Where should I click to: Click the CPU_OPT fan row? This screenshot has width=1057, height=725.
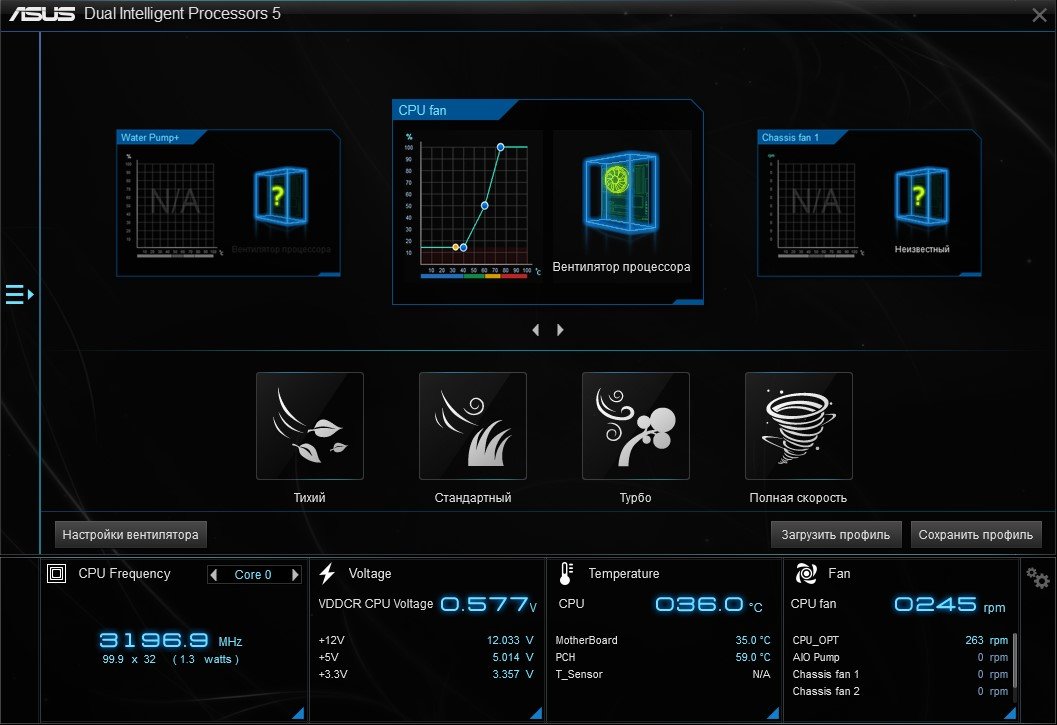(900, 640)
